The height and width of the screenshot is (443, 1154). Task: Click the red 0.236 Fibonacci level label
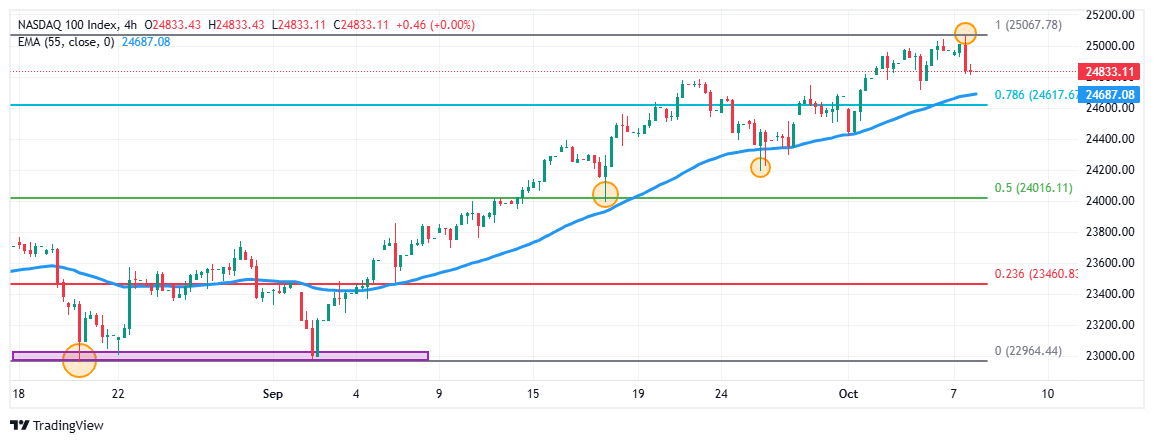[x=1035, y=274]
